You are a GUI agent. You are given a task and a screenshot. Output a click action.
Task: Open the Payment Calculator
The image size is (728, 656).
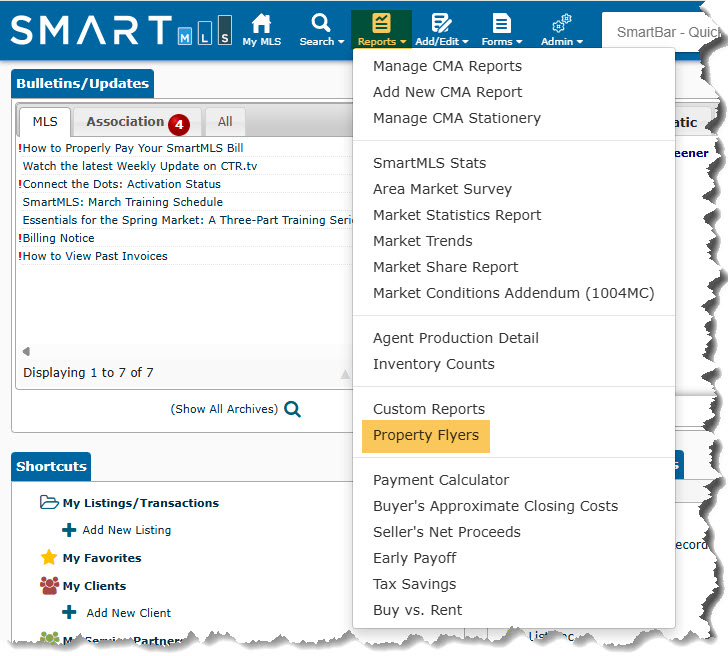(441, 480)
